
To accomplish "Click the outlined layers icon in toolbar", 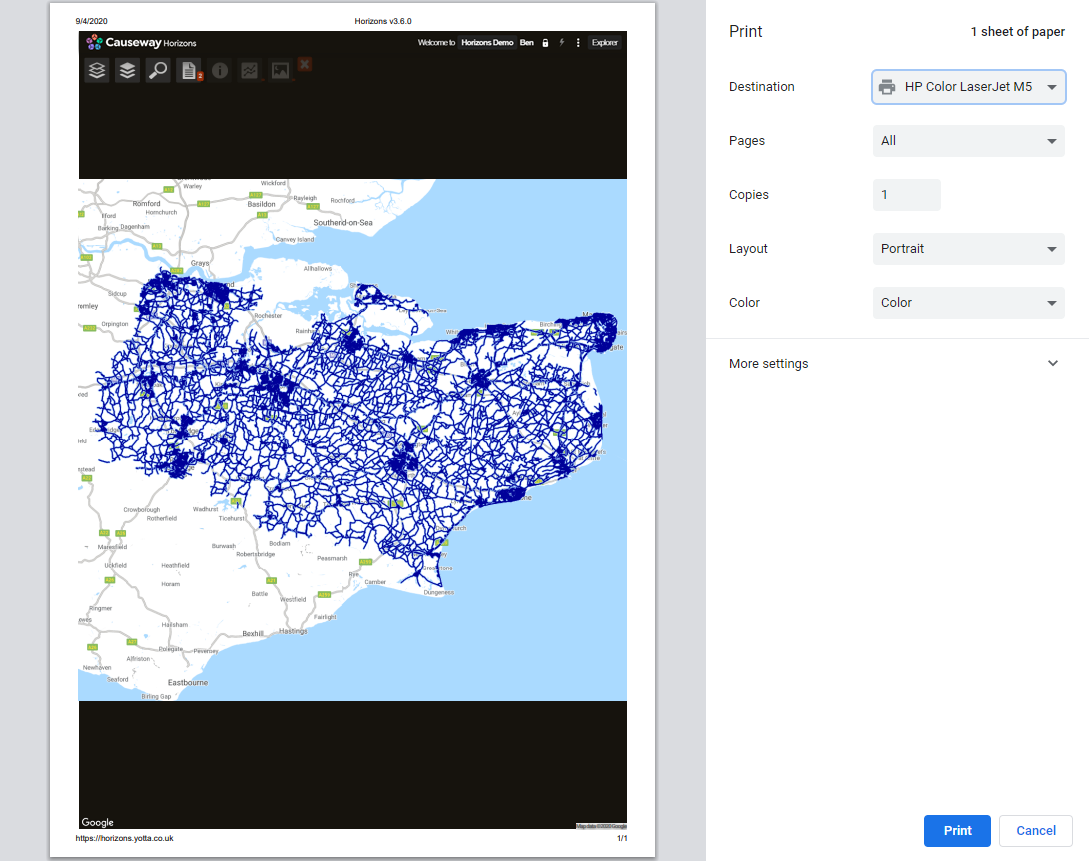I will click(96, 71).
